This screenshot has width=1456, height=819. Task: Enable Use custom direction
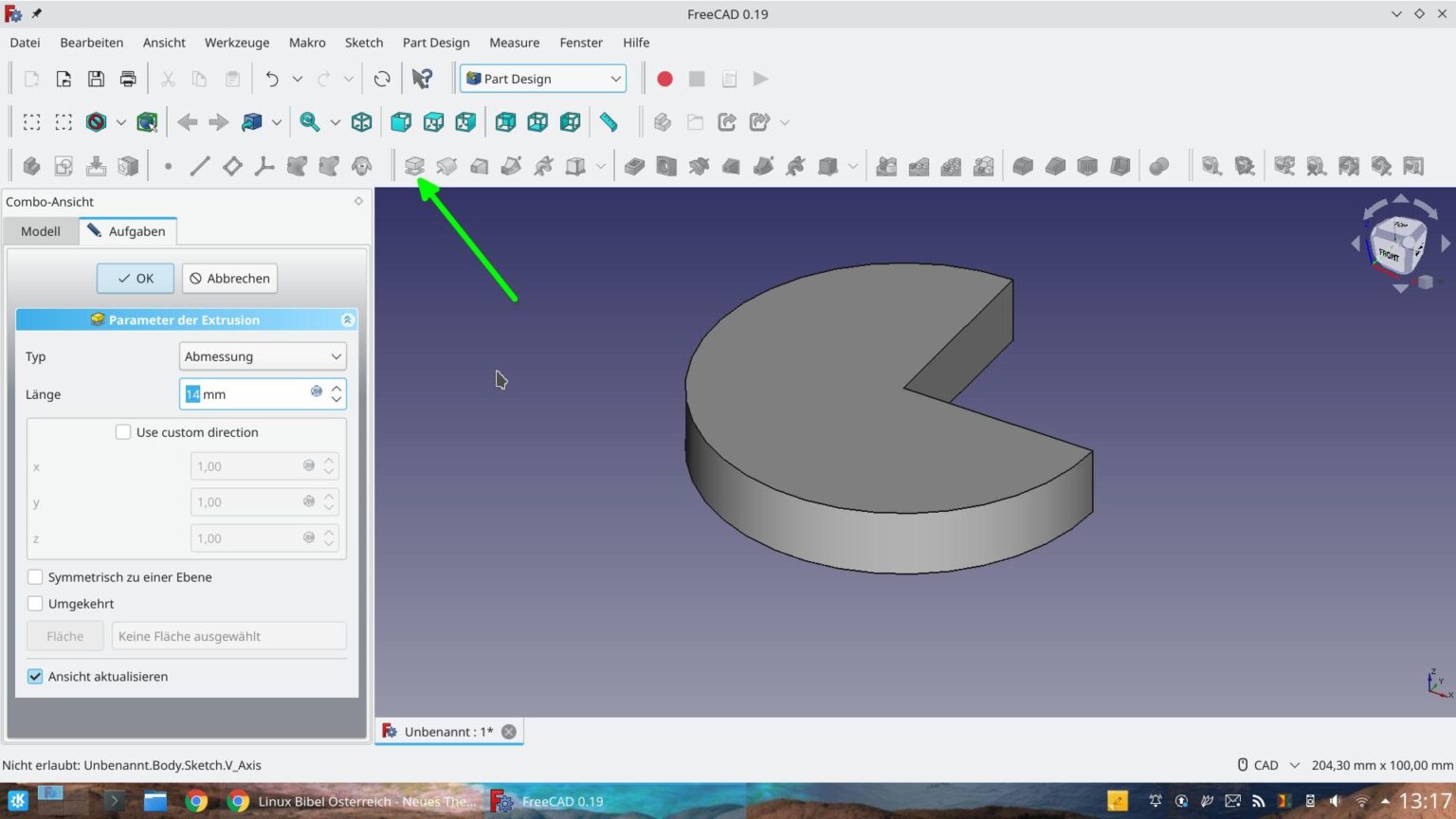123,431
